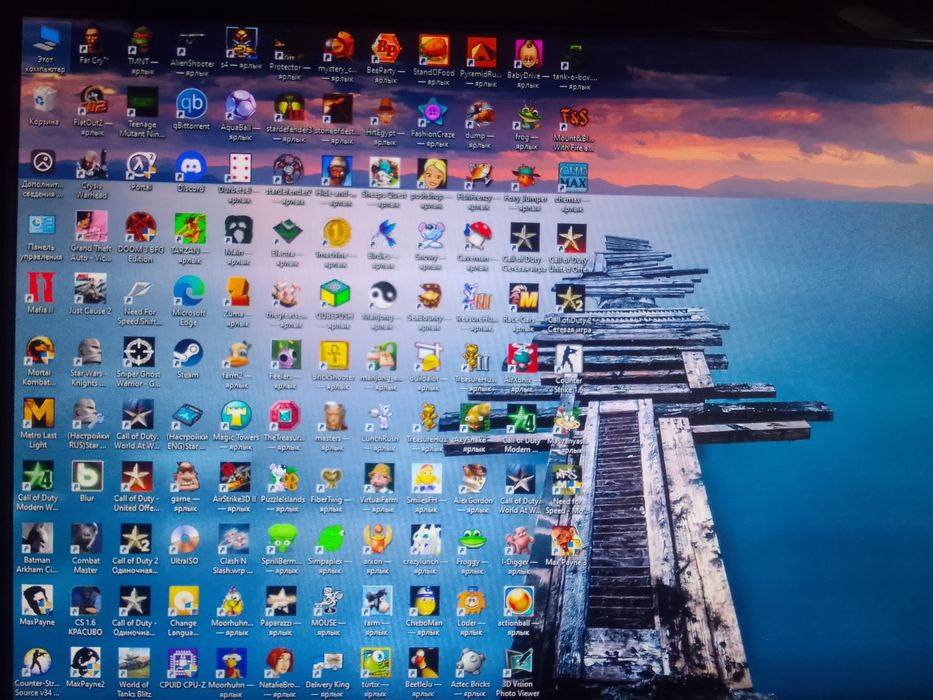Open Панель управления control panel
This screenshot has height=700, width=933.
pyautogui.click(x=42, y=225)
